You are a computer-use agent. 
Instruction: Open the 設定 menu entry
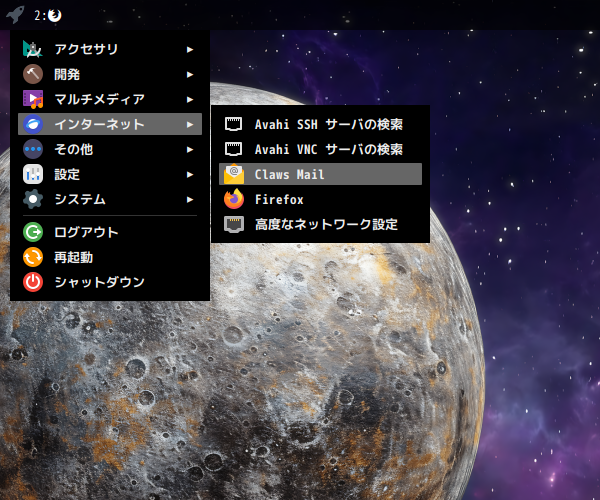click(x=110, y=174)
